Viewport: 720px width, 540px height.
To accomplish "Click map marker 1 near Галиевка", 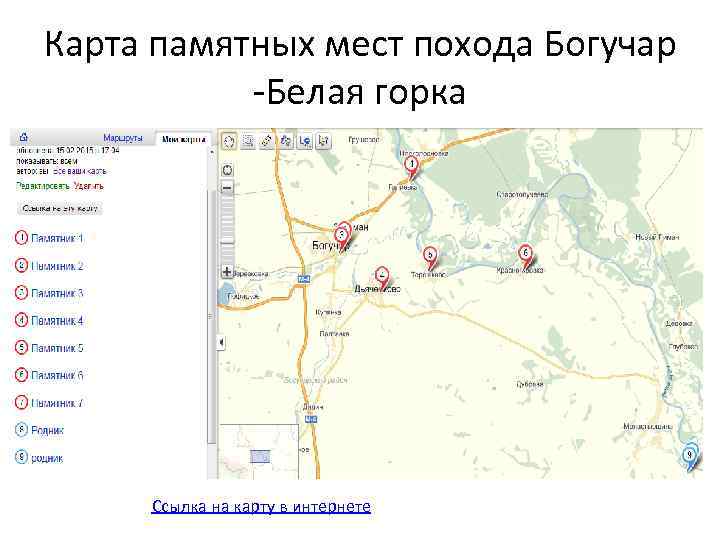I will click(412, 167).
